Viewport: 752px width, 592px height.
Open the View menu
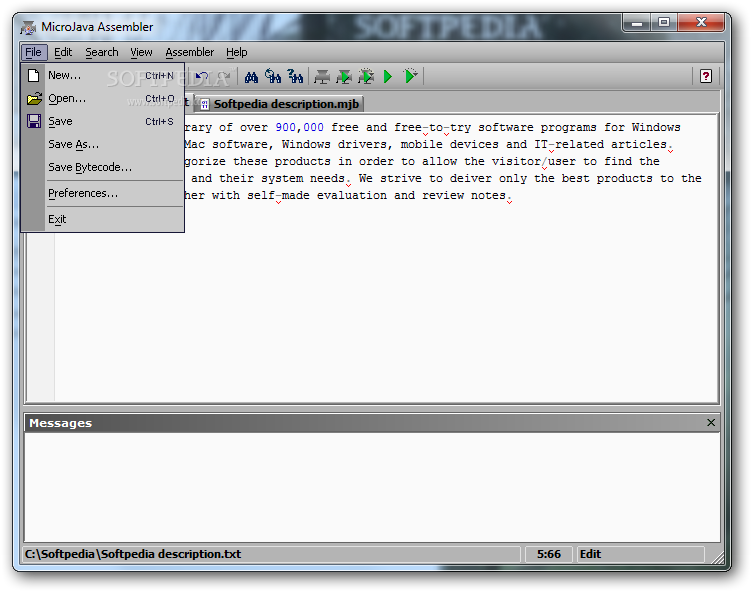tap(141, 52)
